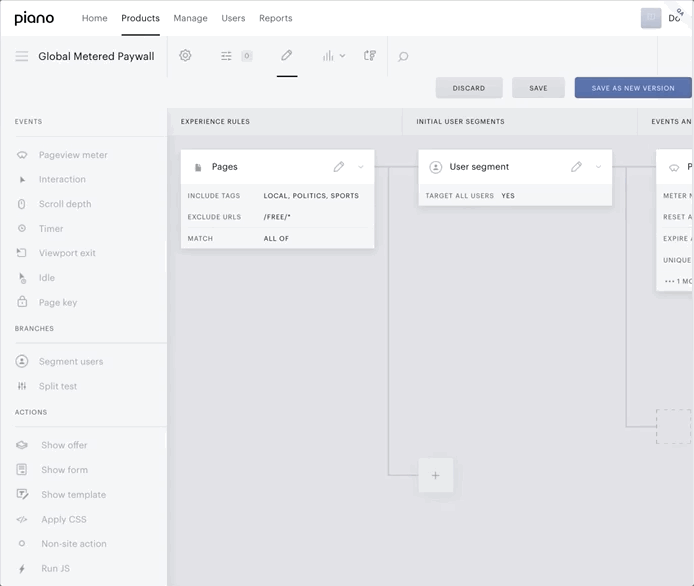Image resolution: width=694 pixels, height=586 pixels.
Task: Select Non-site action circle icon
Action: click(x=22, y=543)
